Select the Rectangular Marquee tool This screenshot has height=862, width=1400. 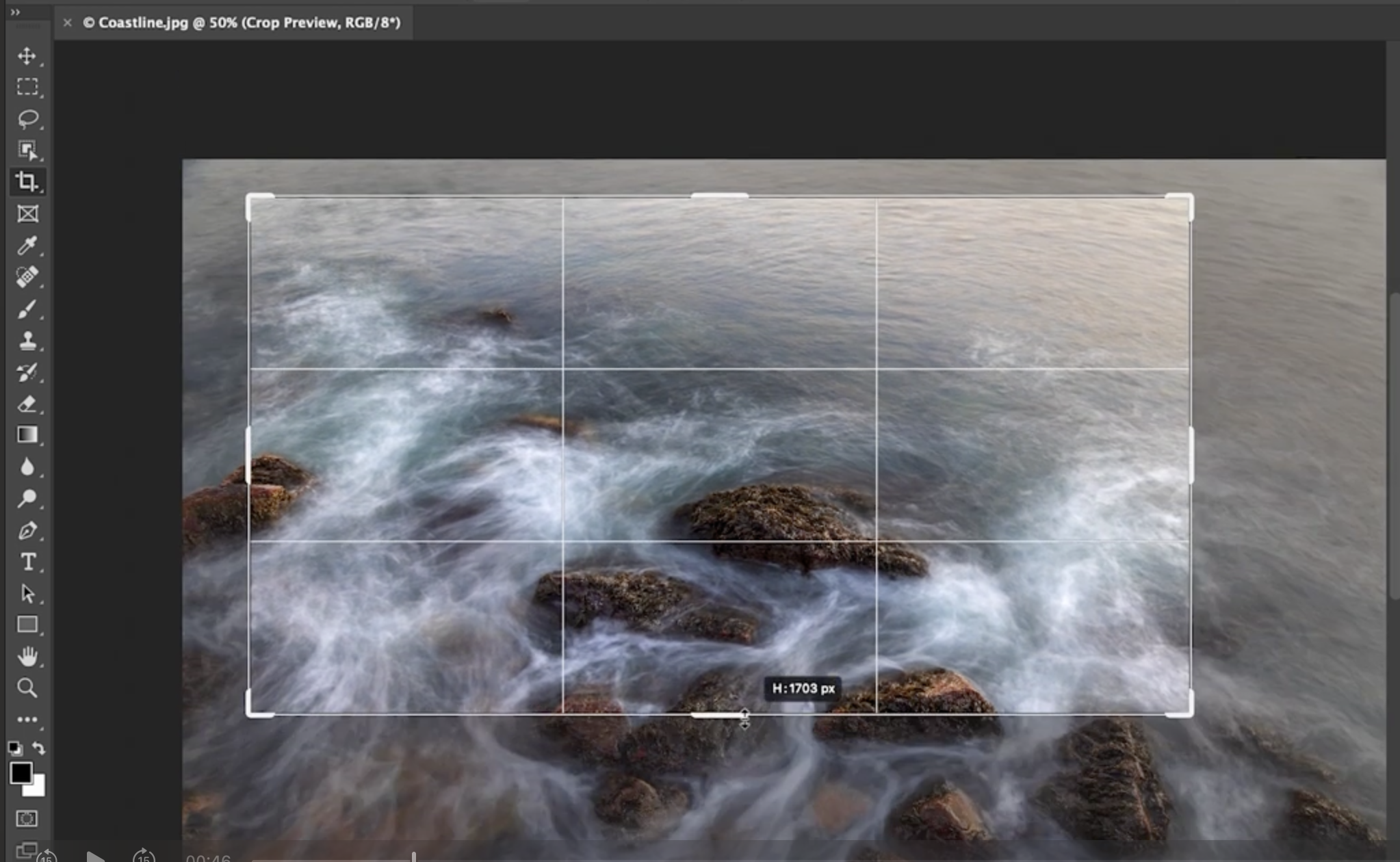coord(27,87)
